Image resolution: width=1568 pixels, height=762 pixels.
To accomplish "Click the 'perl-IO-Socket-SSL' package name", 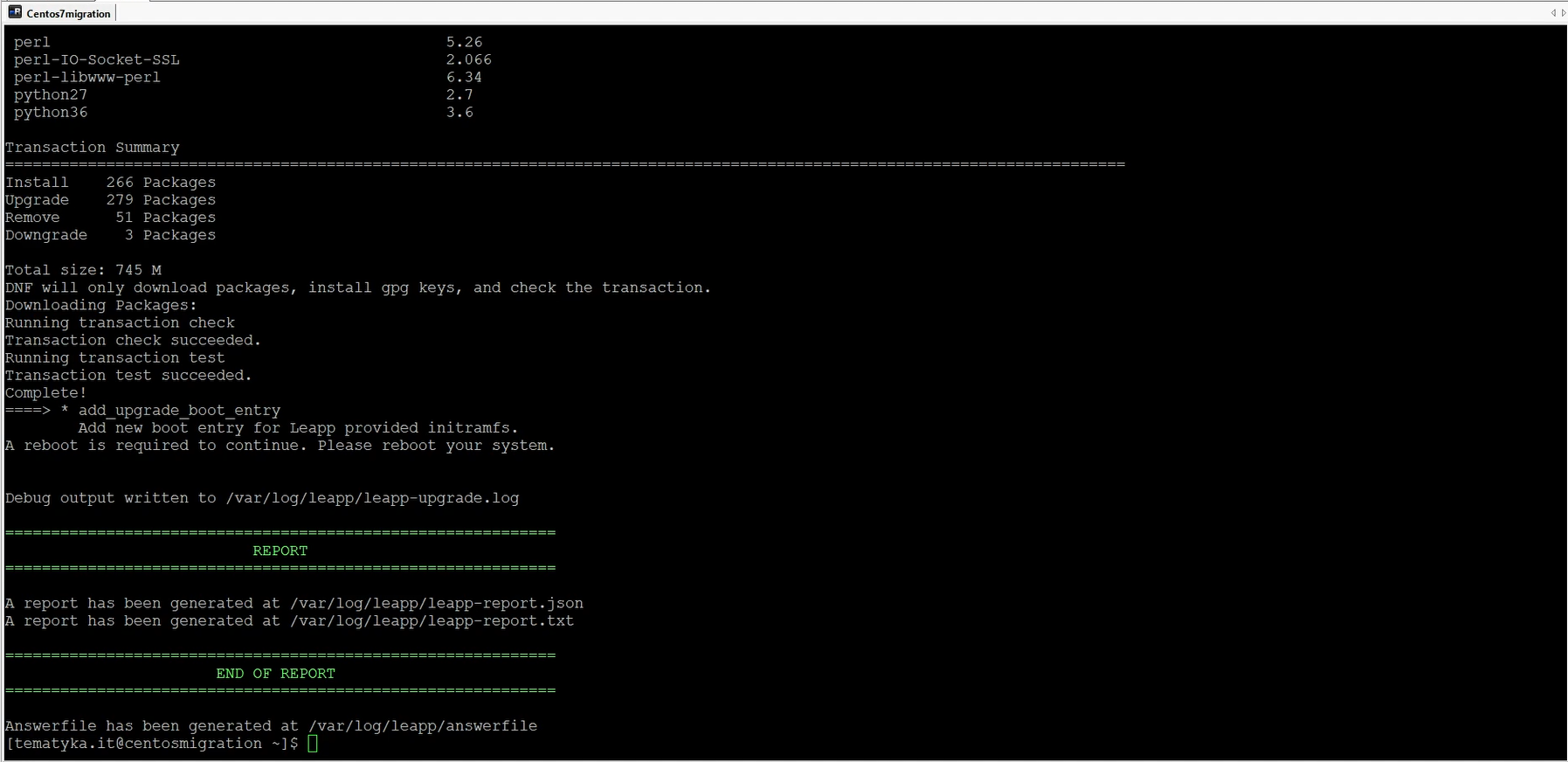I will click(97, 59).
